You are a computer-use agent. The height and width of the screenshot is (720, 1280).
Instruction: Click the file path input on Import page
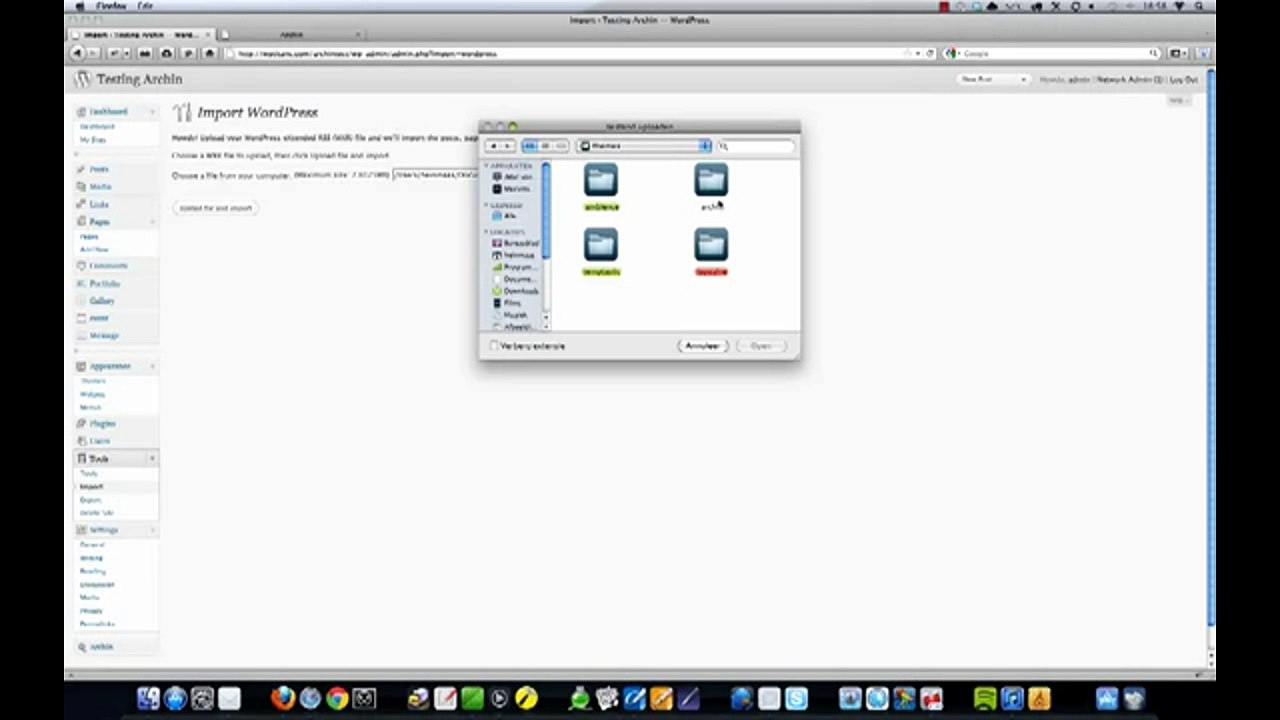[x=435, y=175]
